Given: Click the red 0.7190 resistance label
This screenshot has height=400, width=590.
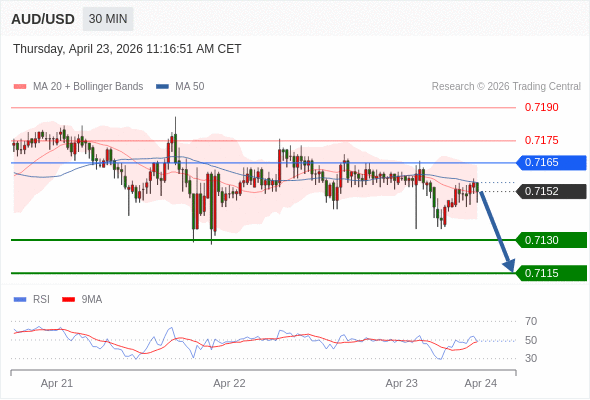Looking at the screenshot, I should pos(541,108).
